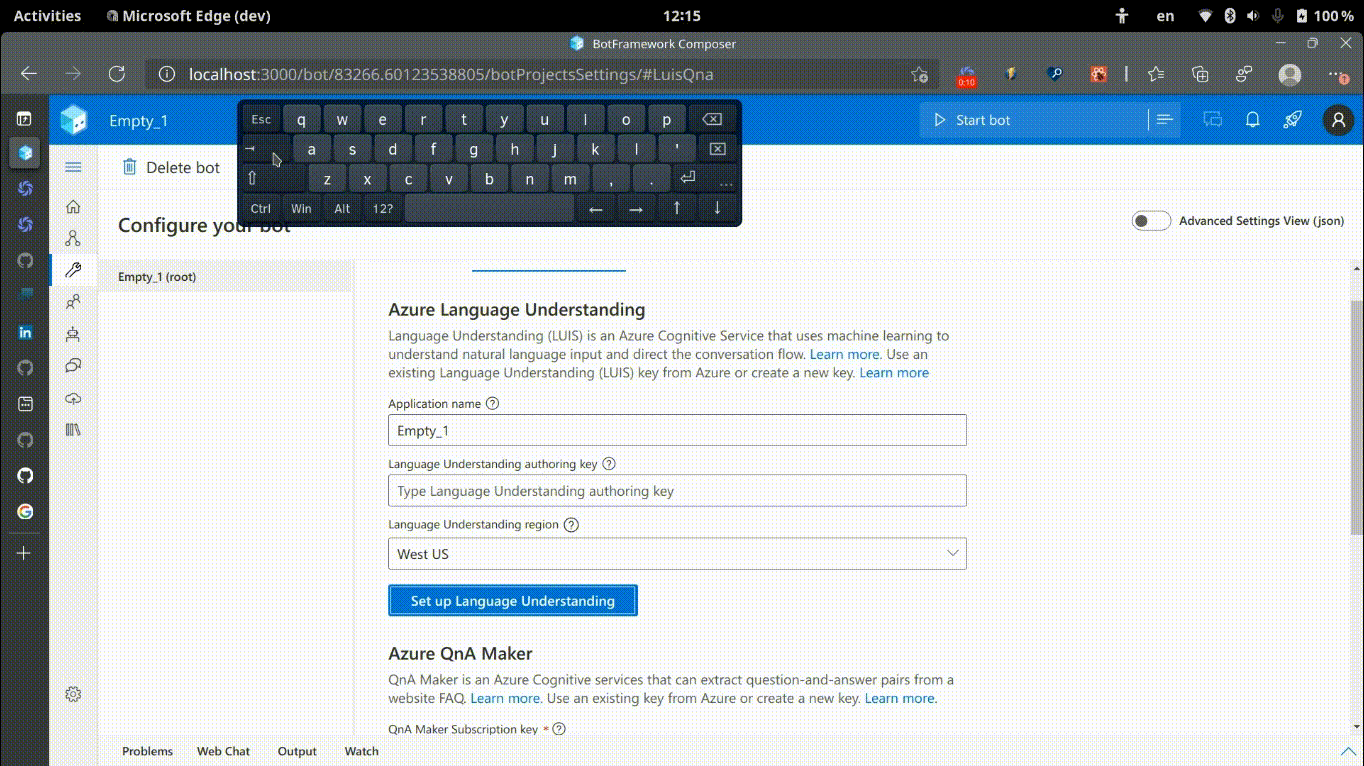The image size is (1364, 766).
Task: Open Learn more link after 'create a new key' in LUIS
Action: [x=894, y=372]
